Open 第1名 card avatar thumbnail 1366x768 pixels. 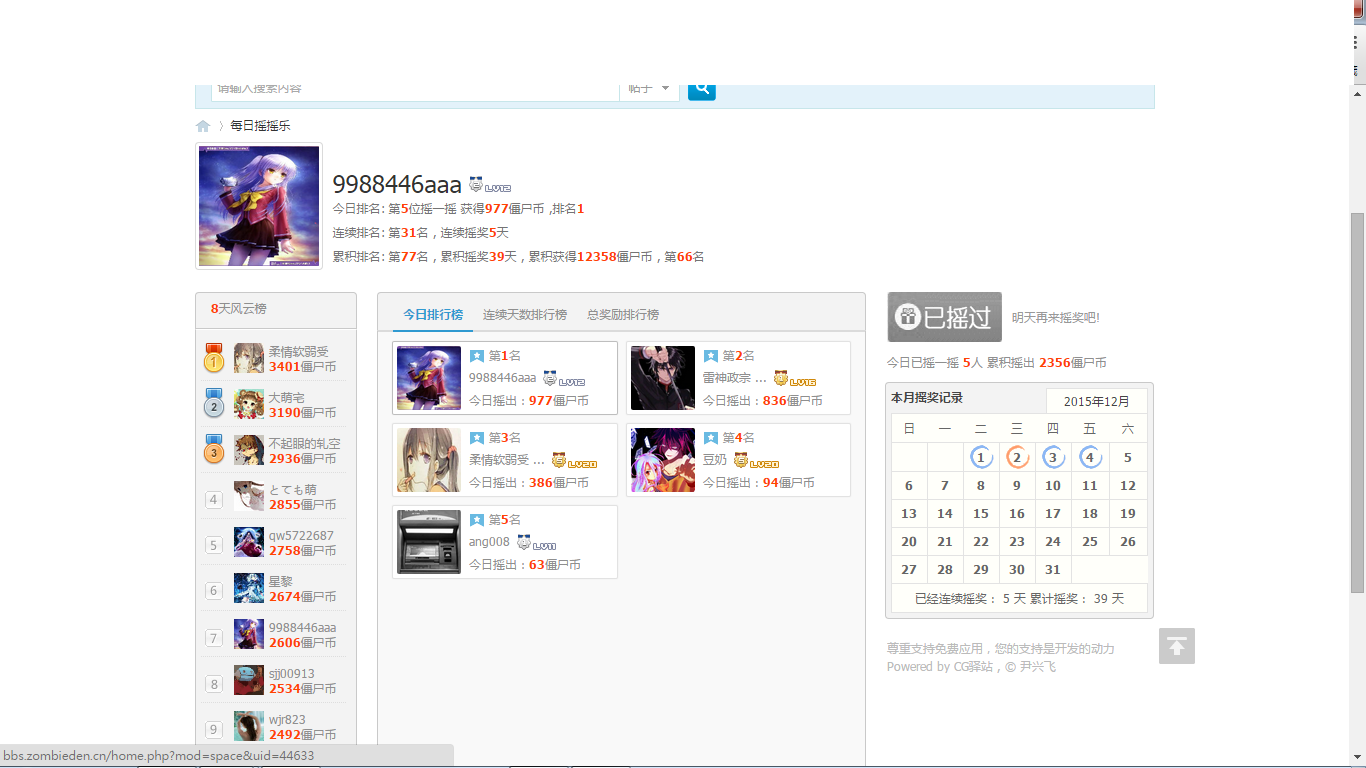[429, 378]
